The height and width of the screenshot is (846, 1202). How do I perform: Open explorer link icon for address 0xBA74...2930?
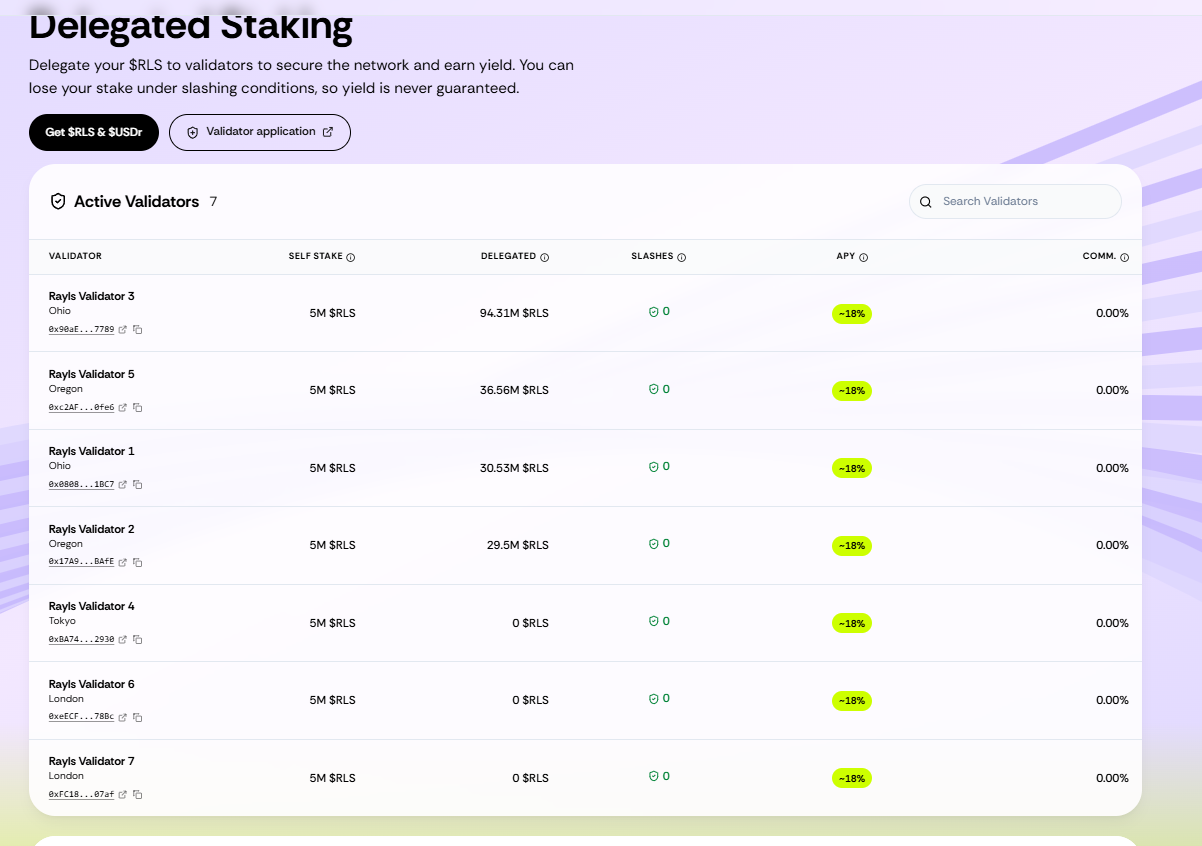[x=123, y=640]
